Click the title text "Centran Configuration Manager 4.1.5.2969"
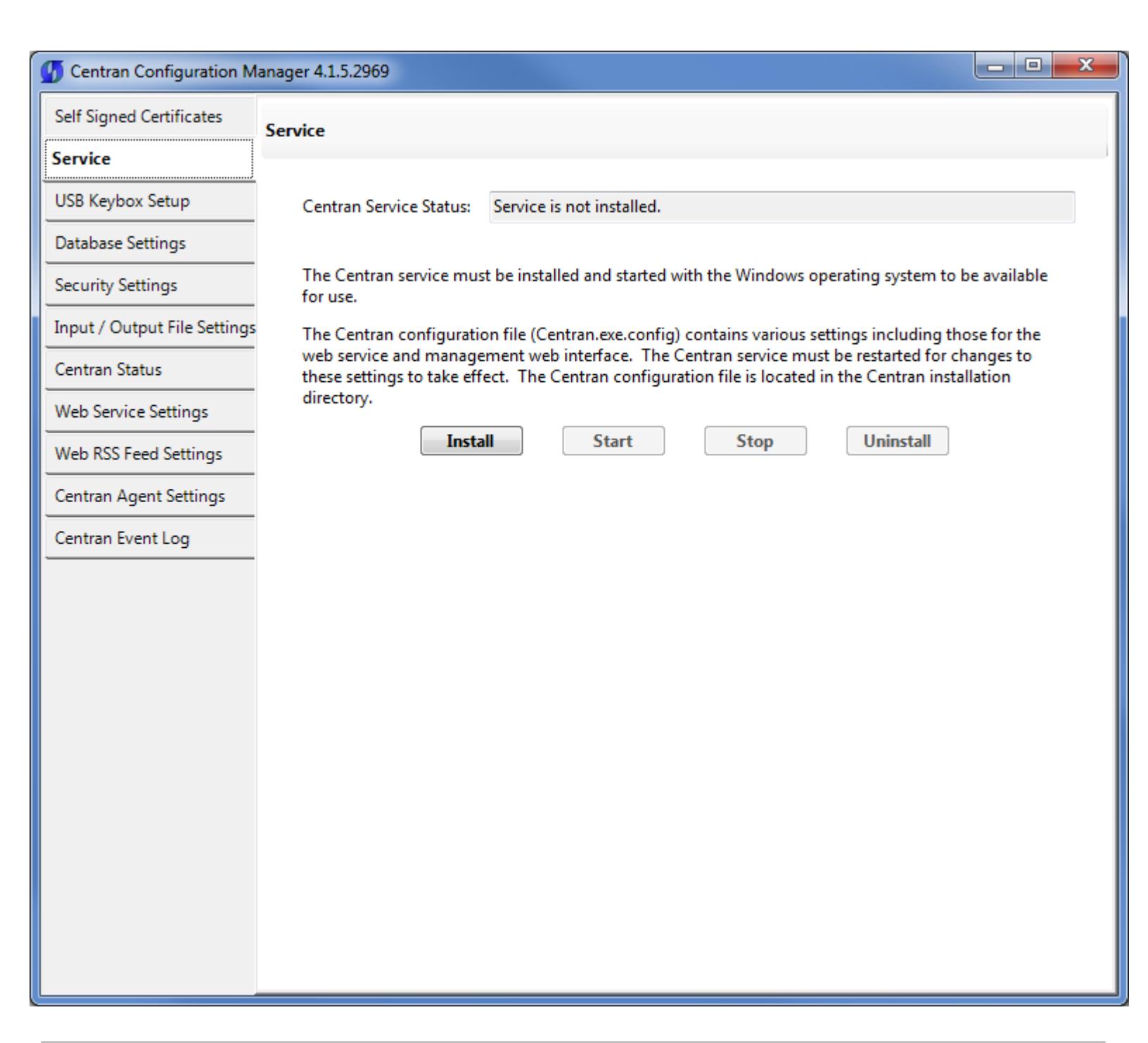The width and height of the screenshot is (1148, 1043). click(x=229, y=71)
